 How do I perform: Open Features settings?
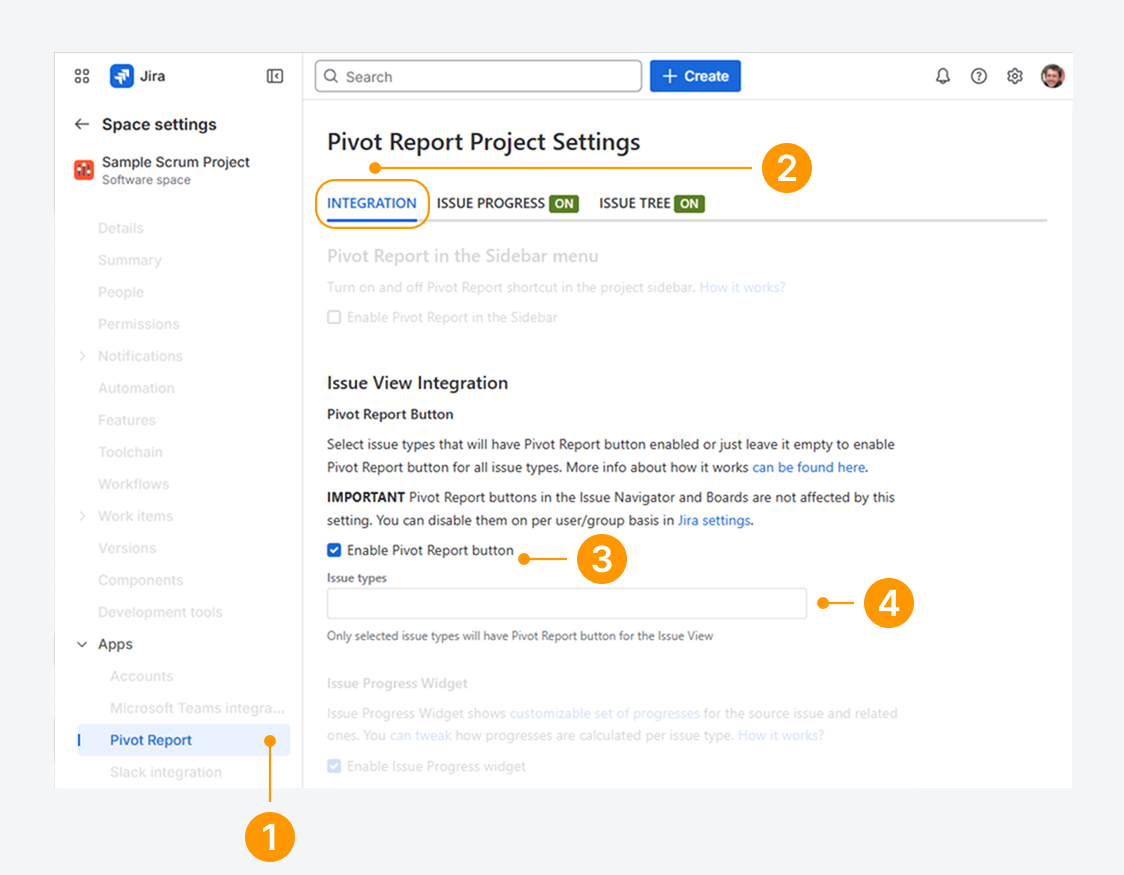pos(127,420)
